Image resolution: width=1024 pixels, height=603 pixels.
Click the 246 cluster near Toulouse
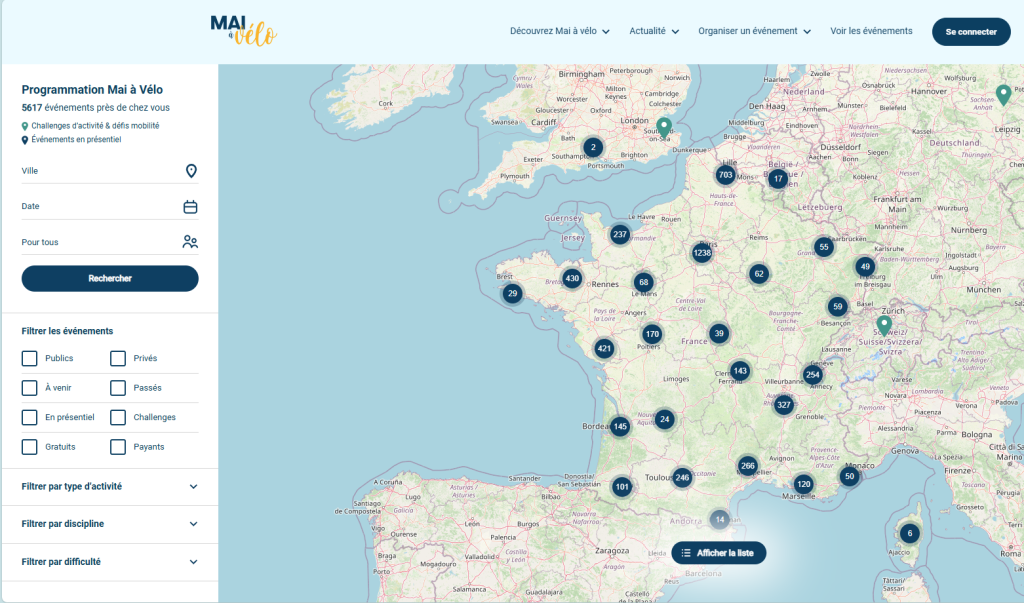click(x=682, y=478)
